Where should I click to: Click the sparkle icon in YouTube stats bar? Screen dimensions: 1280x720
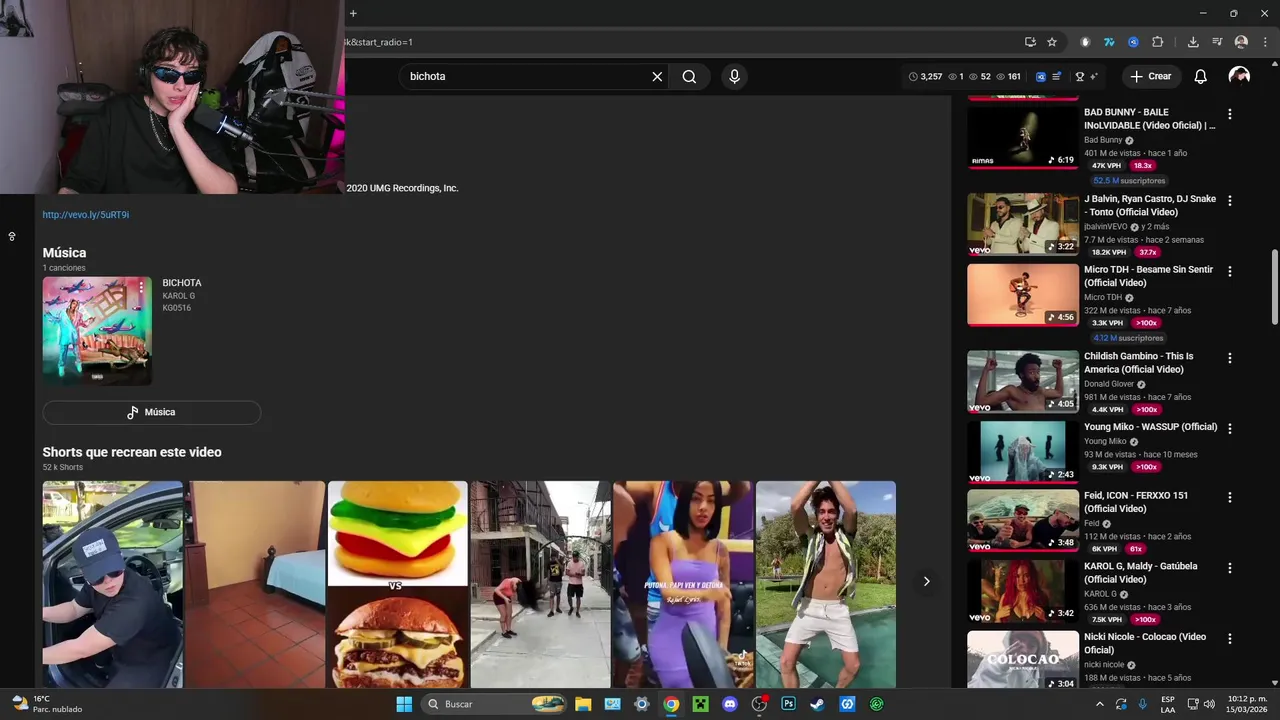[1093, 76]
